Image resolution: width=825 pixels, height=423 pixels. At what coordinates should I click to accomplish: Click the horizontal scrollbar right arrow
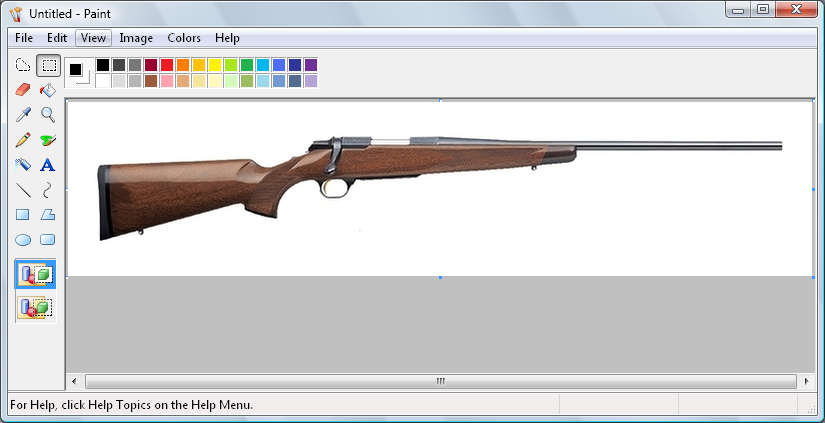tap(806, 382)
